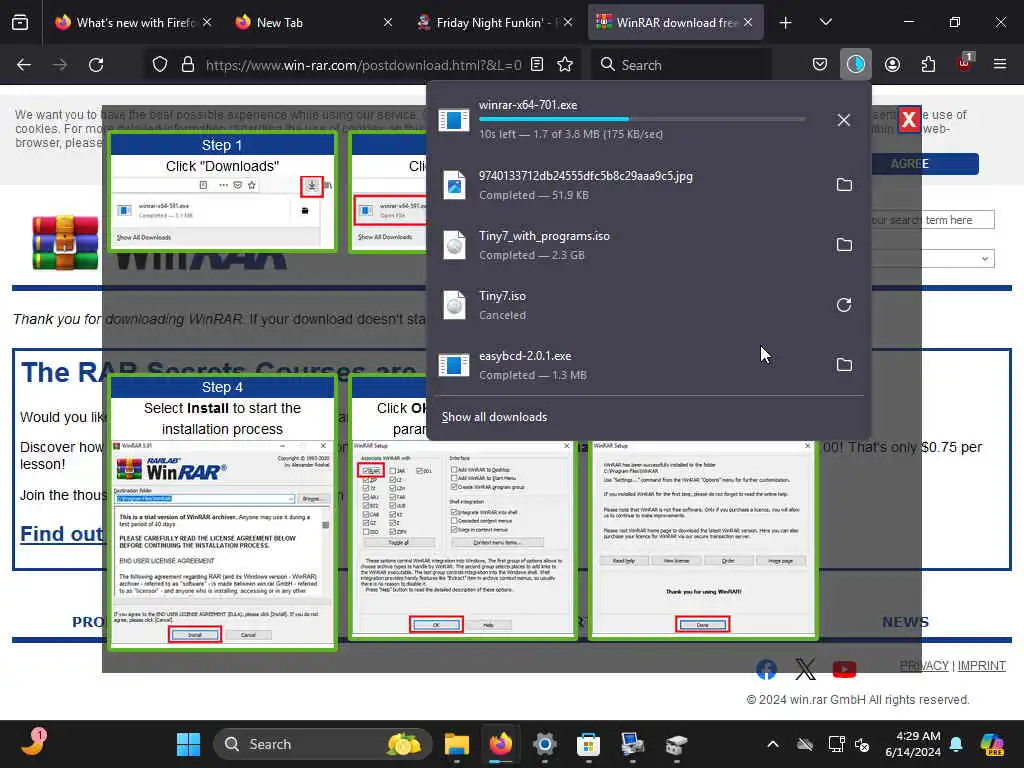Show hidden system tray icons chevron
Viewport: 1024px width, 768px height.
click(773, 744)
